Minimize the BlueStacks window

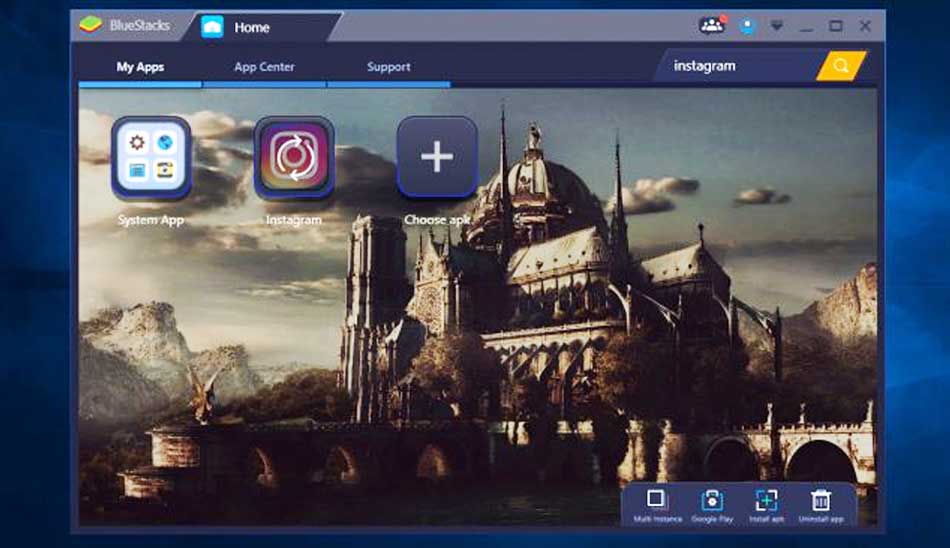(806, 27)
